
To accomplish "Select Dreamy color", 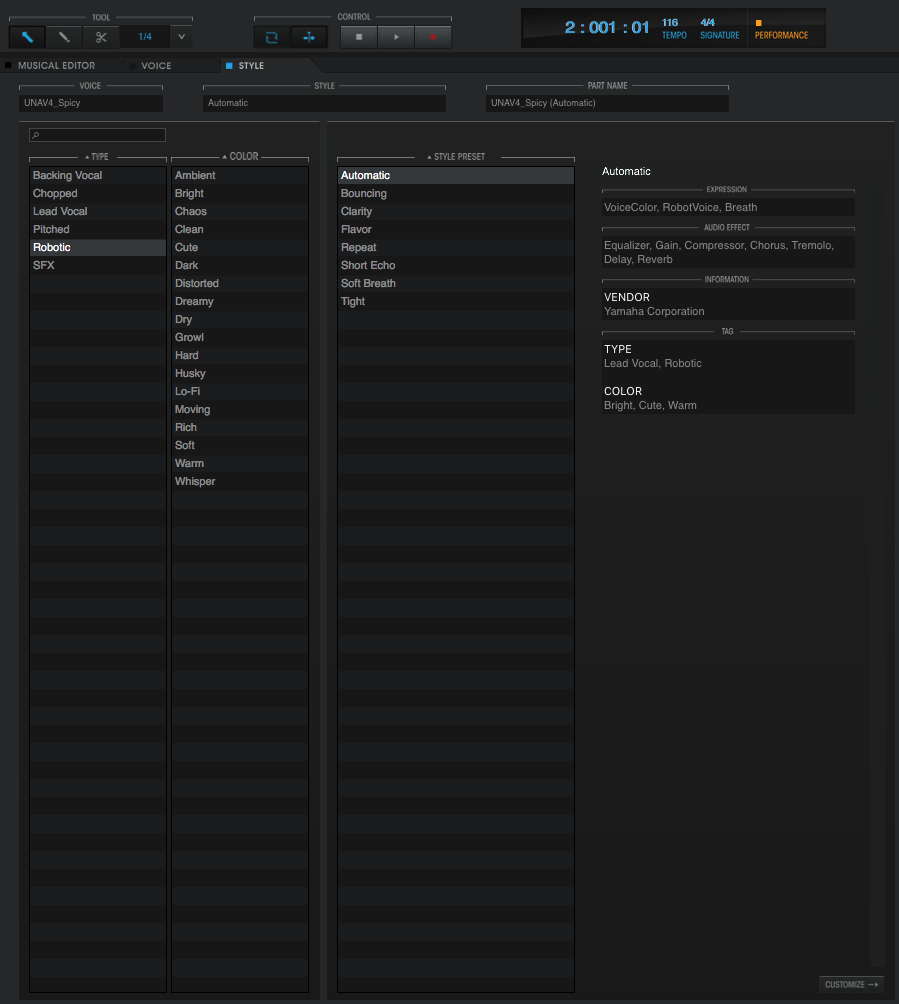I will (x=240, y=301).
